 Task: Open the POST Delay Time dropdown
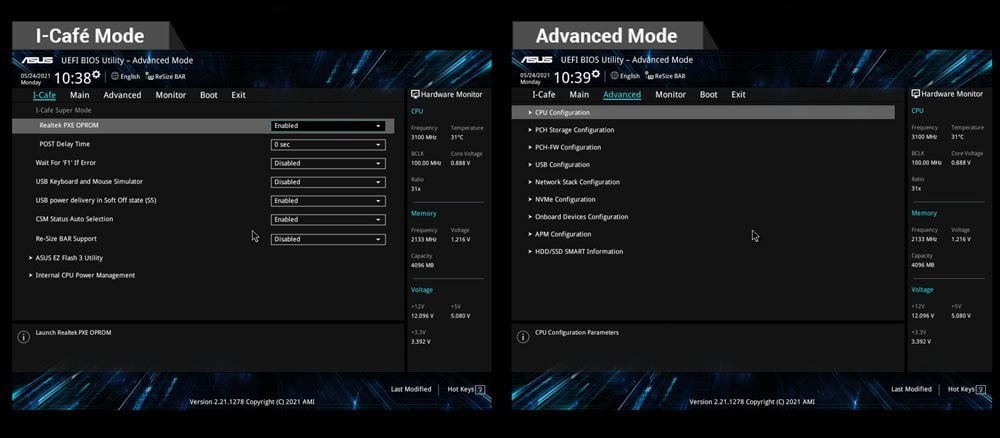coord(328,145)
